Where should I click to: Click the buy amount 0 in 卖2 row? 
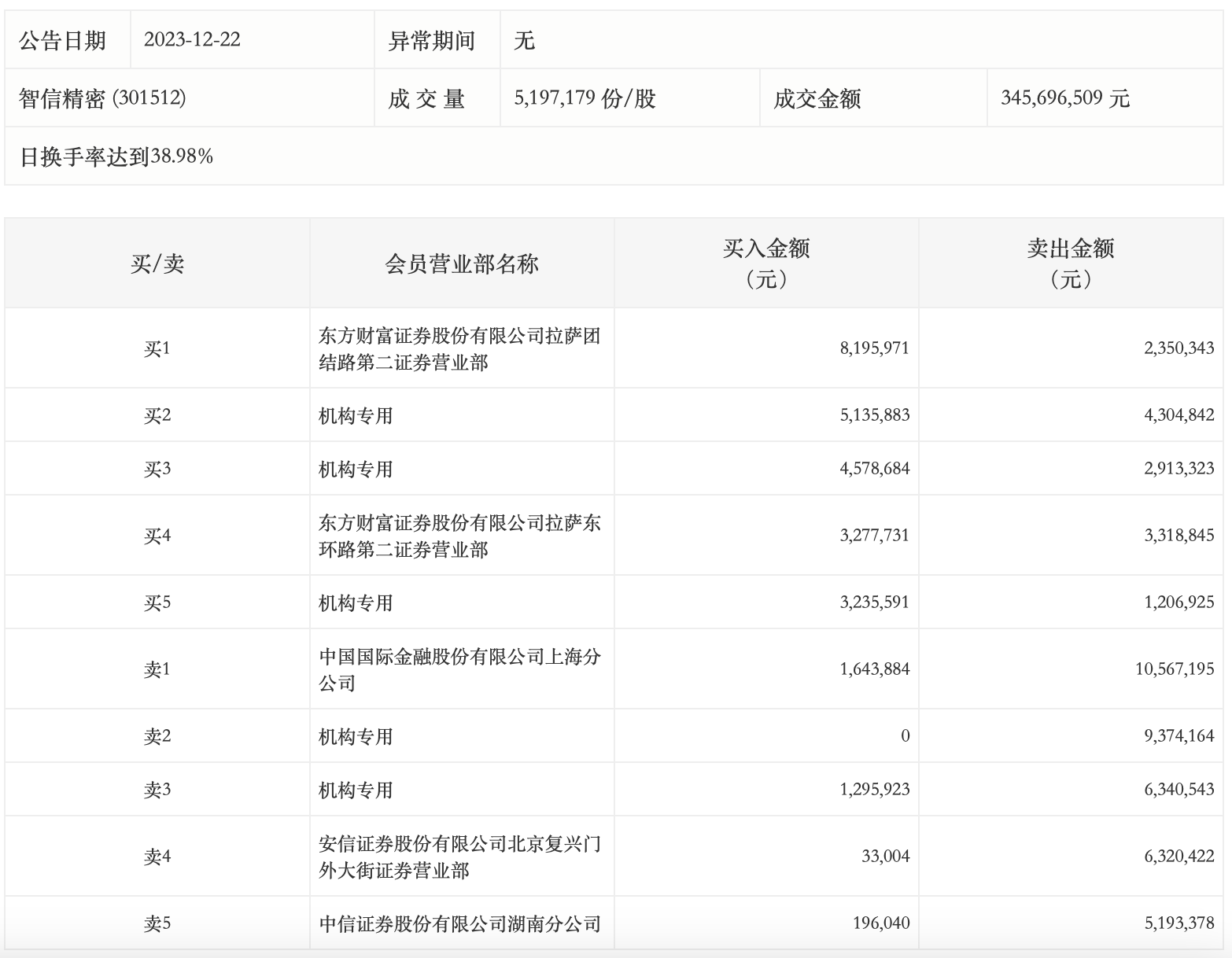coord(905,736)
